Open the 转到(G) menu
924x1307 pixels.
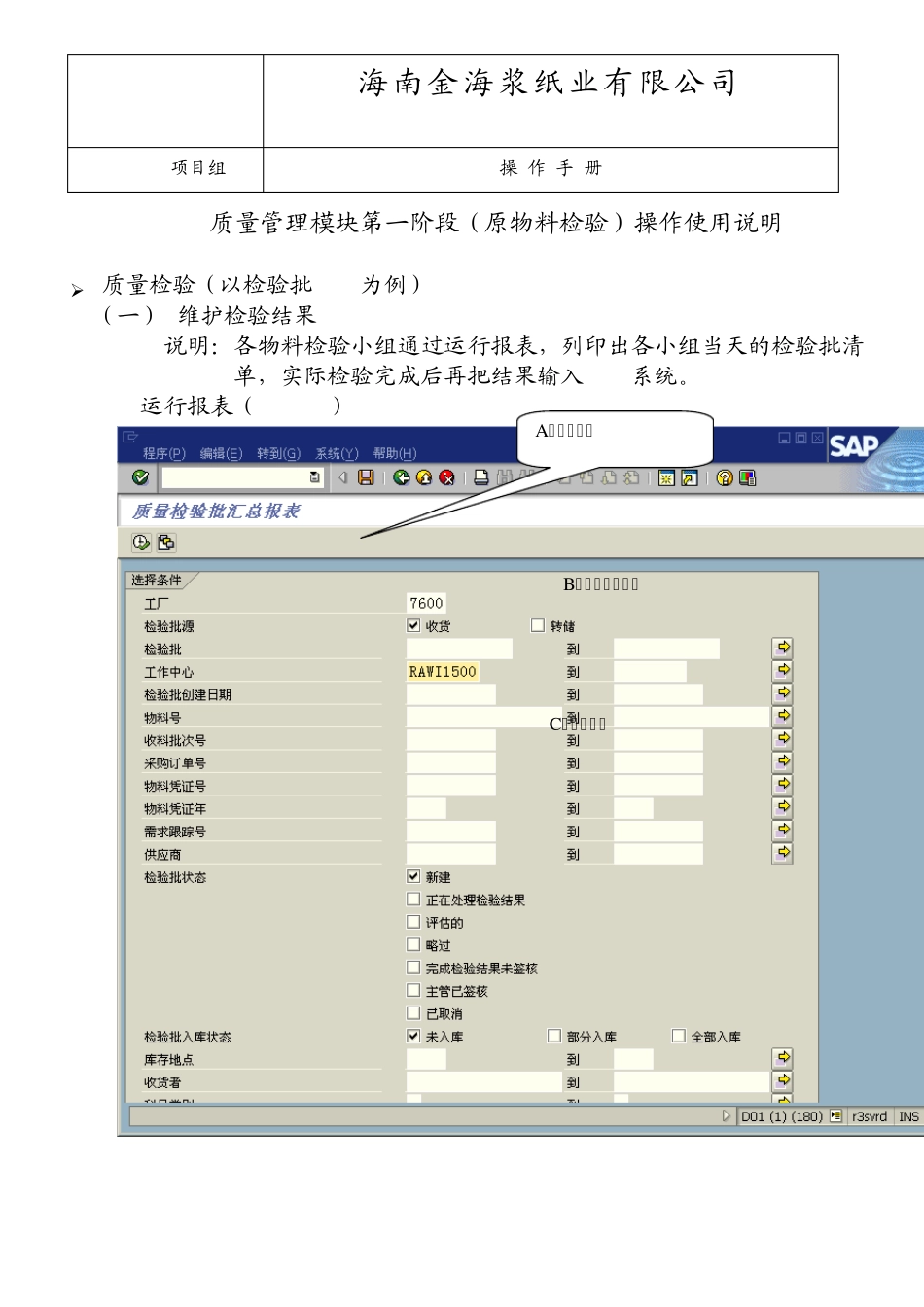(x=279, y=454)
